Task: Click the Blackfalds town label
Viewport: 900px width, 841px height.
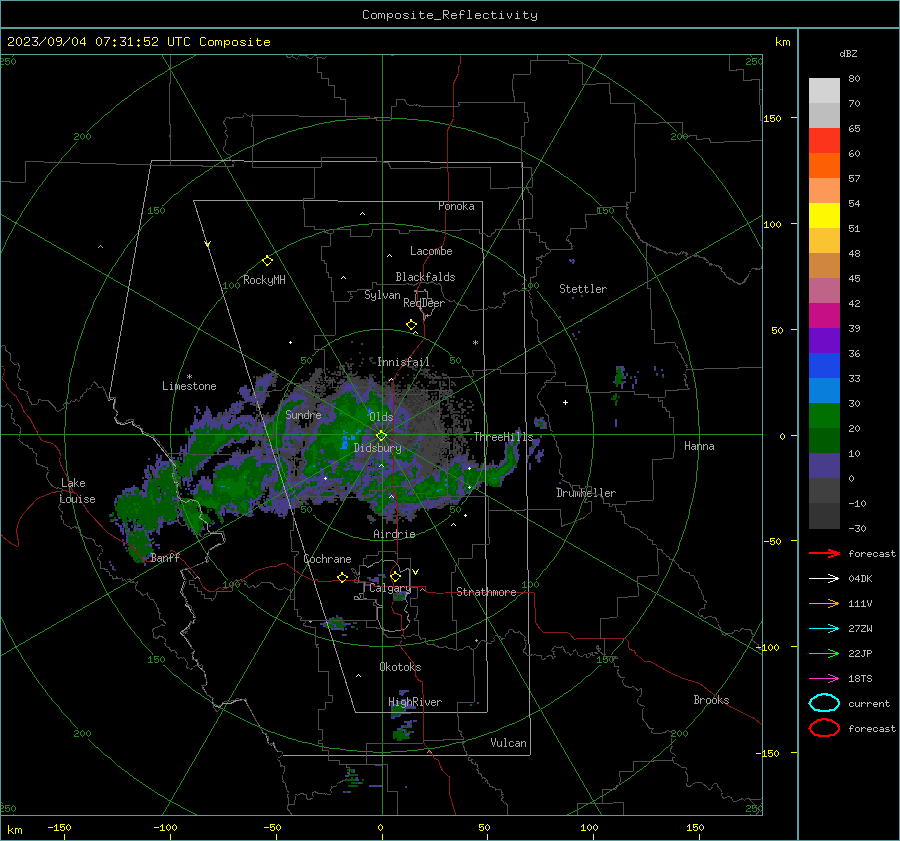Action: 425,277
